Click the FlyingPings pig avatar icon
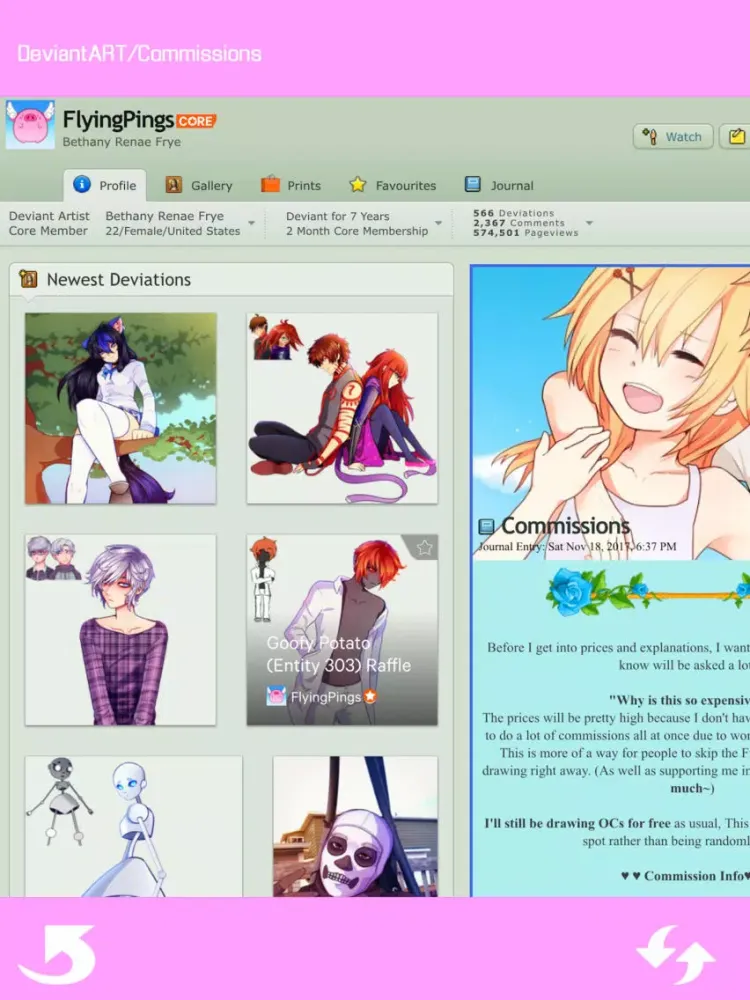The height and width of the screenshot is (1000, 750). click(30, 124)
